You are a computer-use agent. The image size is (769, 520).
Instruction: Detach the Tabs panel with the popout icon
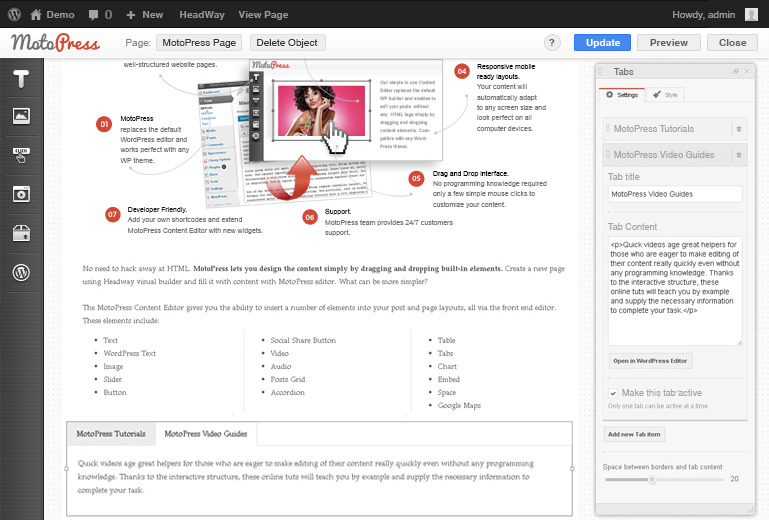[736, 71]
